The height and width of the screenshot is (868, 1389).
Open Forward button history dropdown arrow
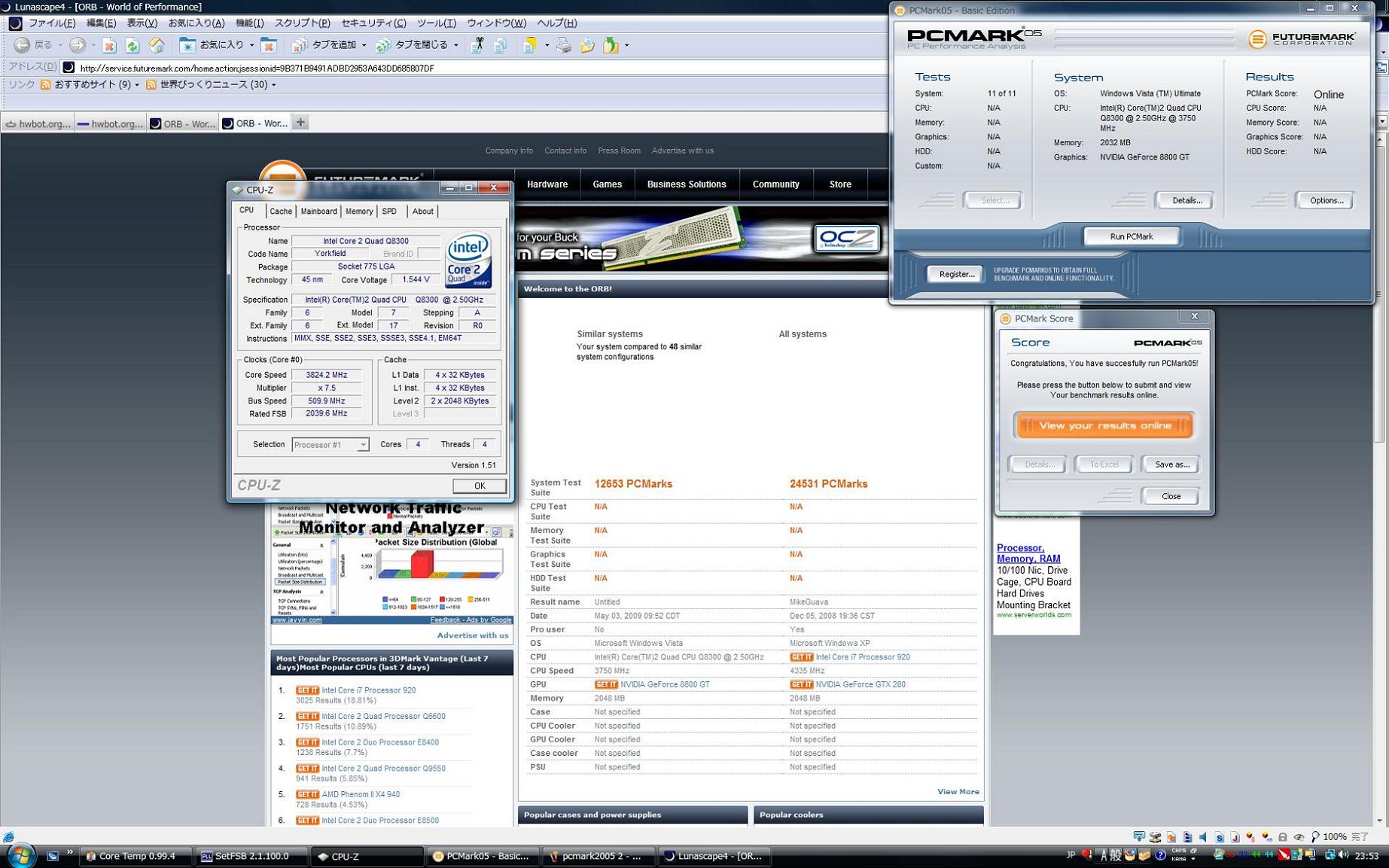(93, 45)
